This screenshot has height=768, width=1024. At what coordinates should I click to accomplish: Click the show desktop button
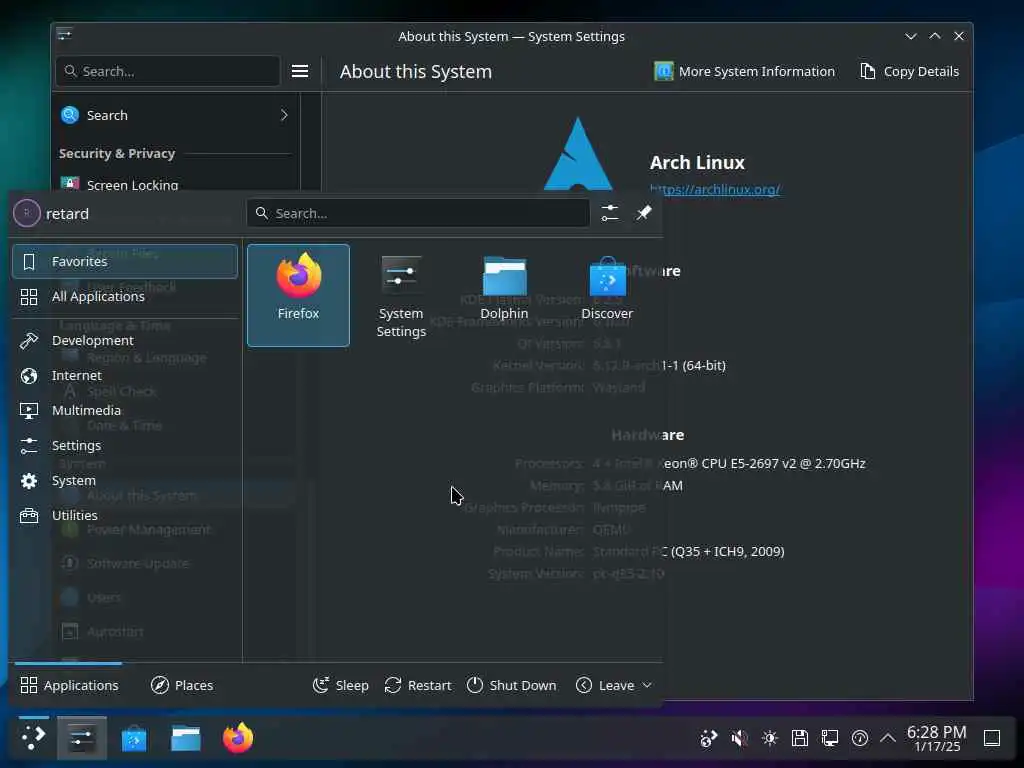(x=992, y=738)
